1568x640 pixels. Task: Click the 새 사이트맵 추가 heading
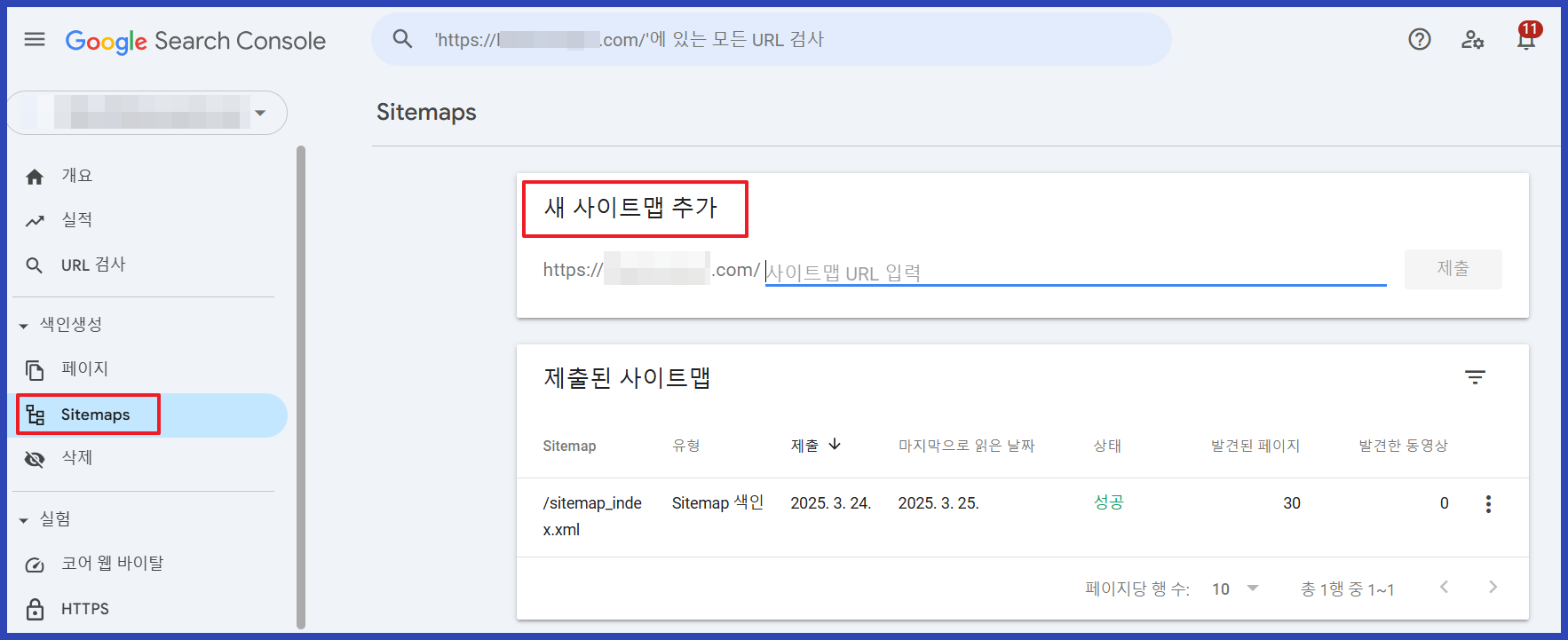(630, 208)
